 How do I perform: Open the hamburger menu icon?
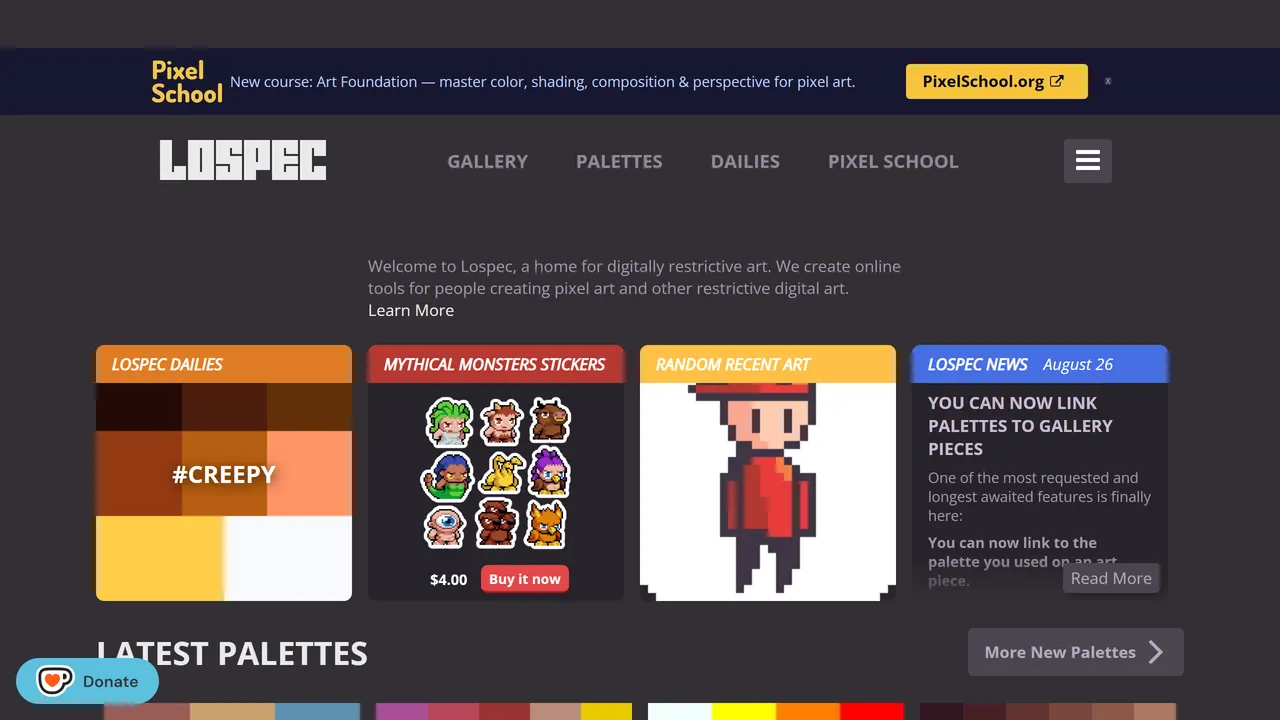click(x=1087, y=160)
